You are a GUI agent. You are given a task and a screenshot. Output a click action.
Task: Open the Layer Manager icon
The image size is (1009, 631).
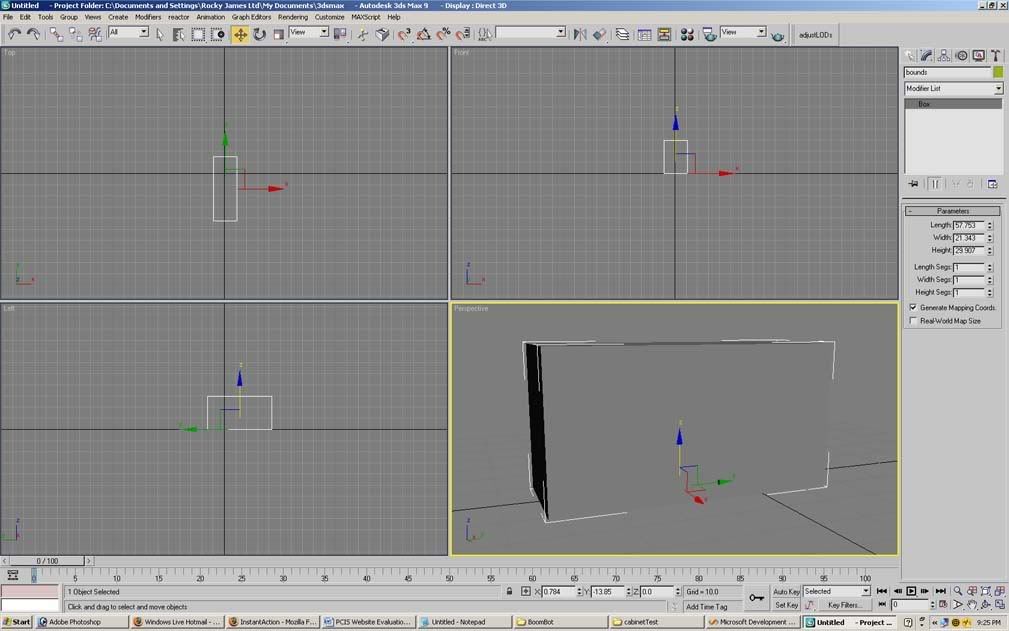(x=623, y=34)
